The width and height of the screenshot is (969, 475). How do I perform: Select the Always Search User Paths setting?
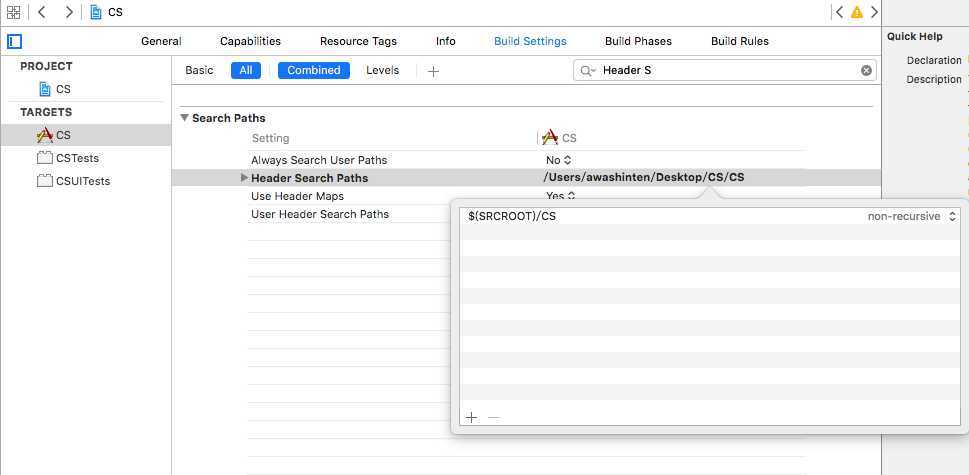click(319, 160)
